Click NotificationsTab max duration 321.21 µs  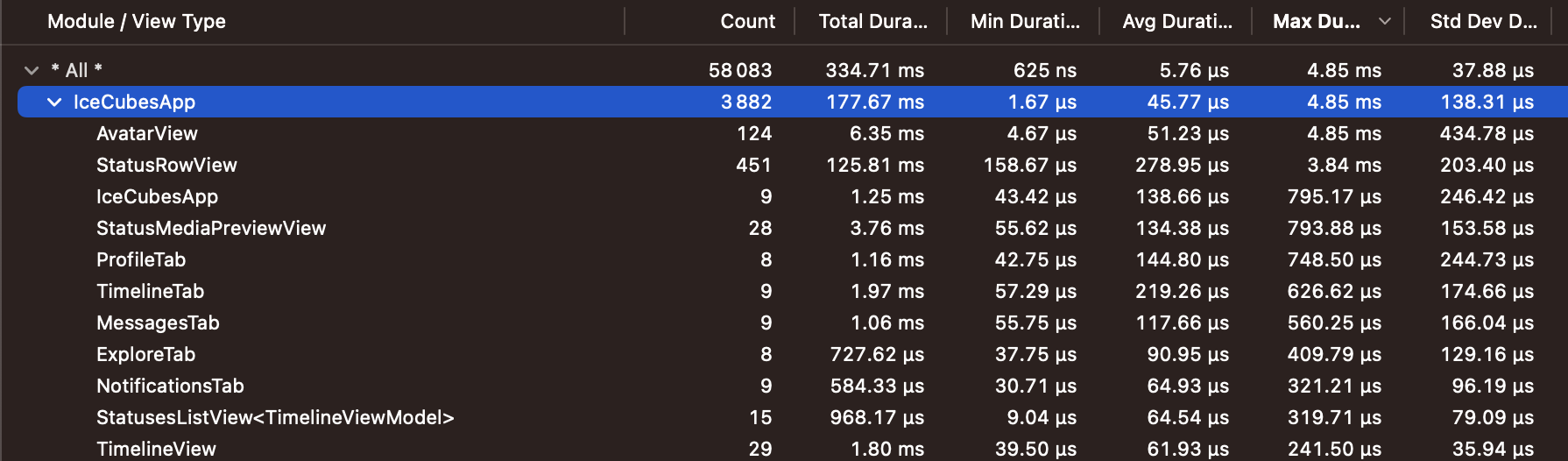1335,386
